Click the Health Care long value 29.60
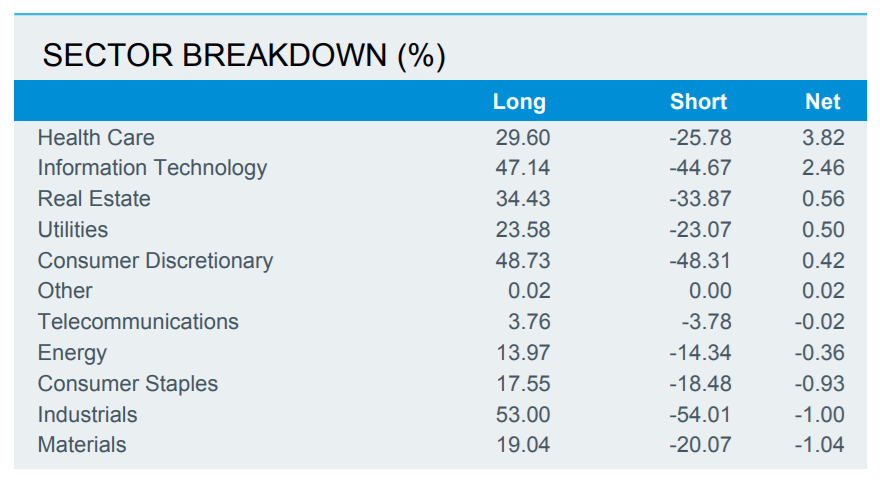Viewport: 880px width, 481px height. [522, 138]
